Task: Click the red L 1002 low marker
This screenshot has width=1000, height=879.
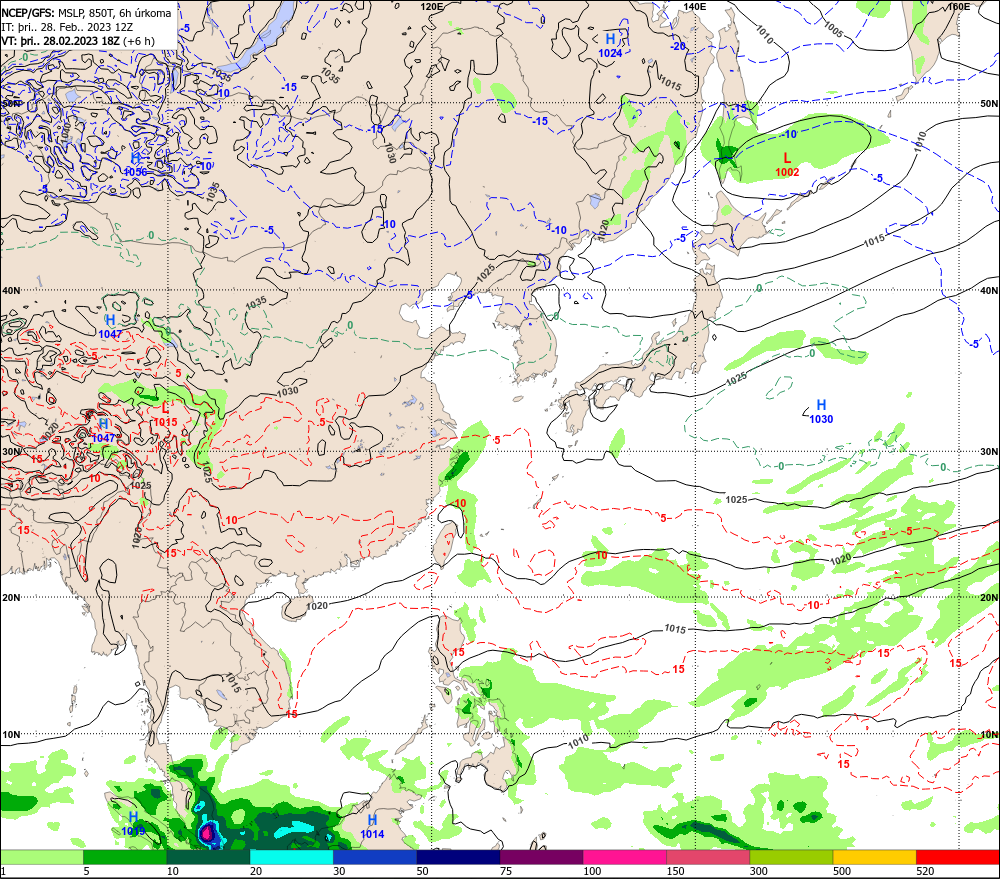Action: [787, 164]
